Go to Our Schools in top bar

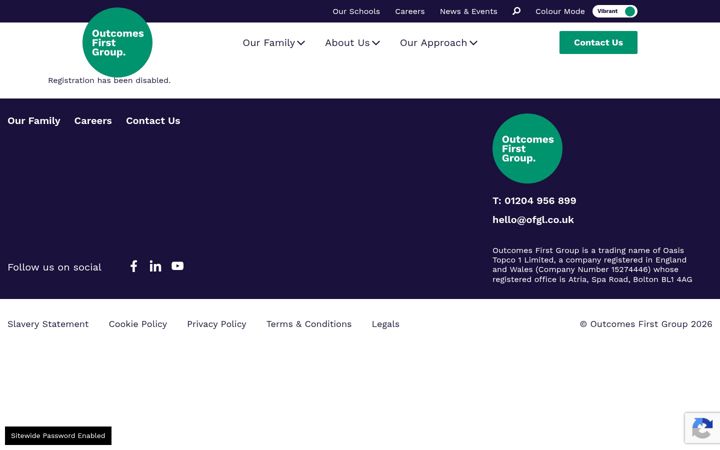tap(356, 11)
